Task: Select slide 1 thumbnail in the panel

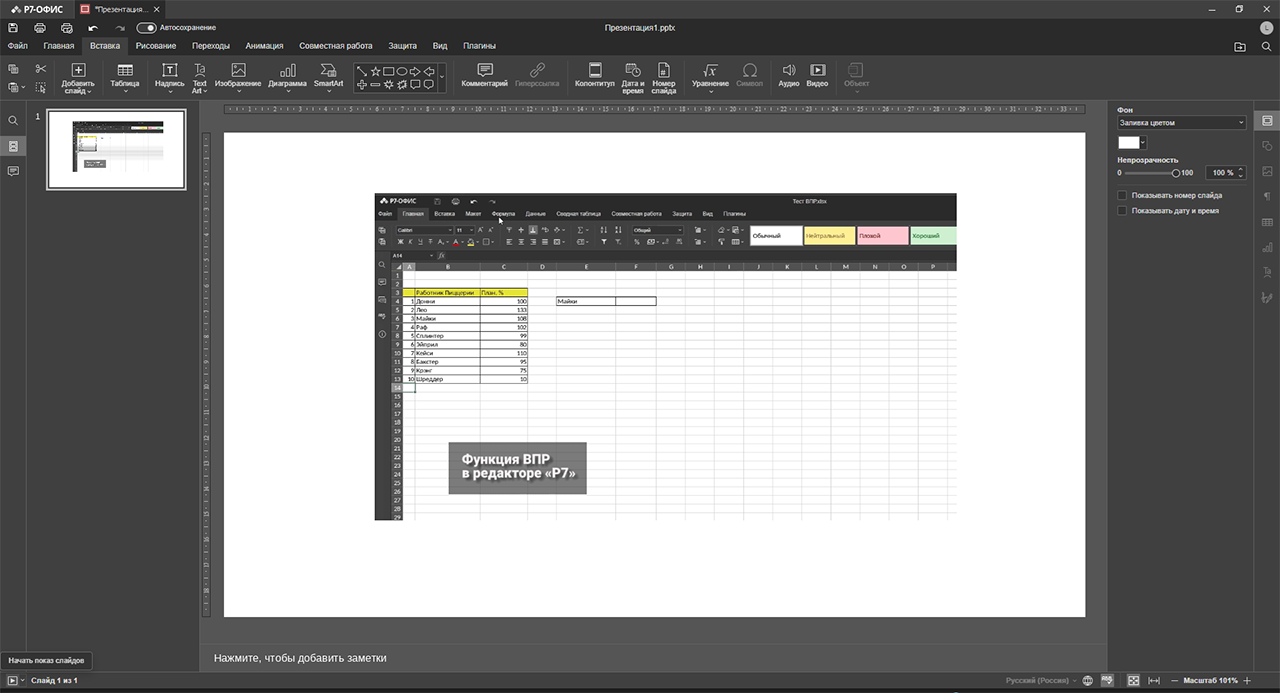Action: point(116,149)
